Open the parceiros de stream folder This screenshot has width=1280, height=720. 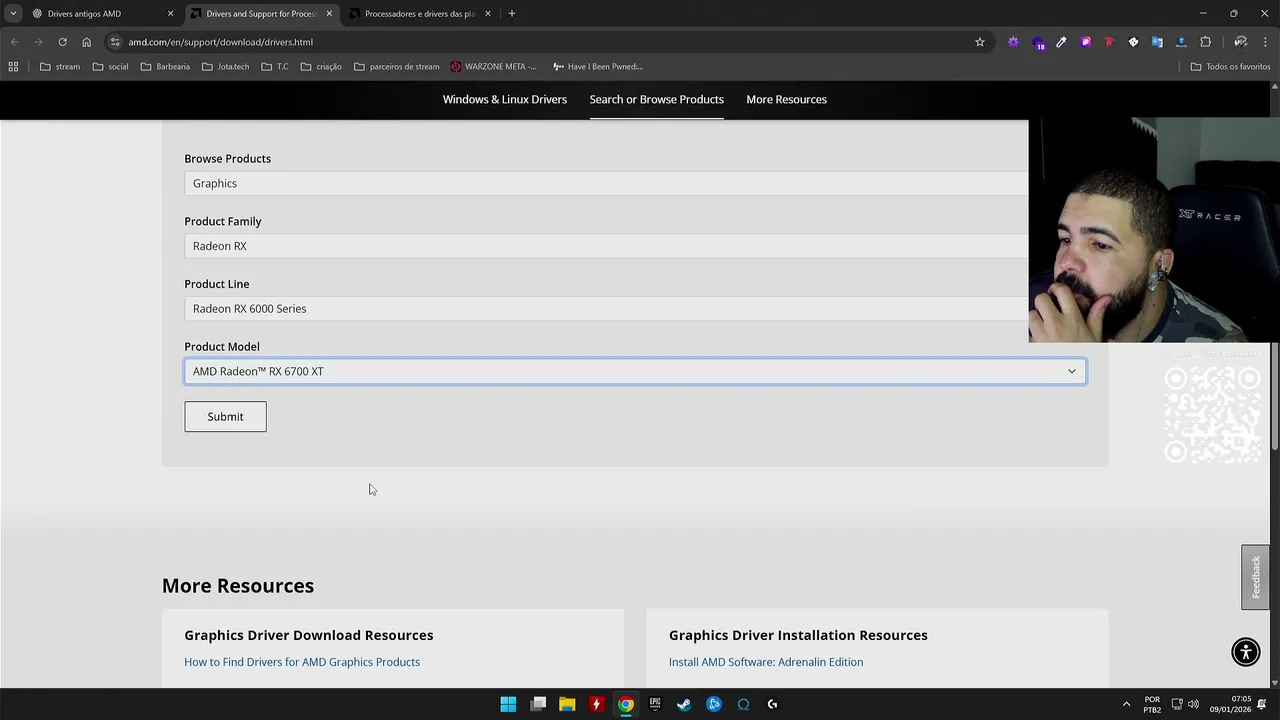coord(397,66)
